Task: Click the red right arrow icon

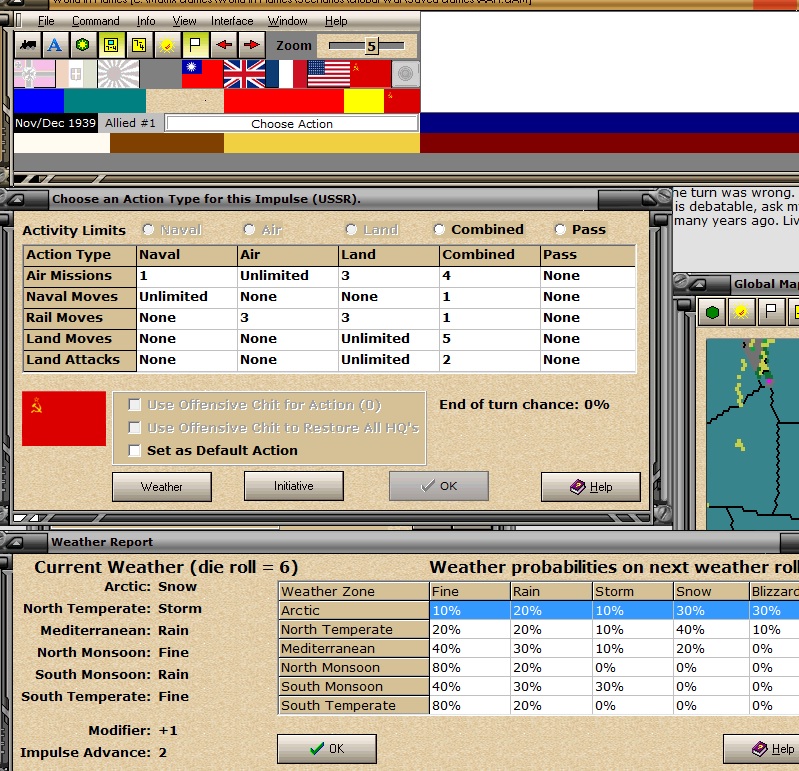Action: pyautogui.click(x=251, y=45)
